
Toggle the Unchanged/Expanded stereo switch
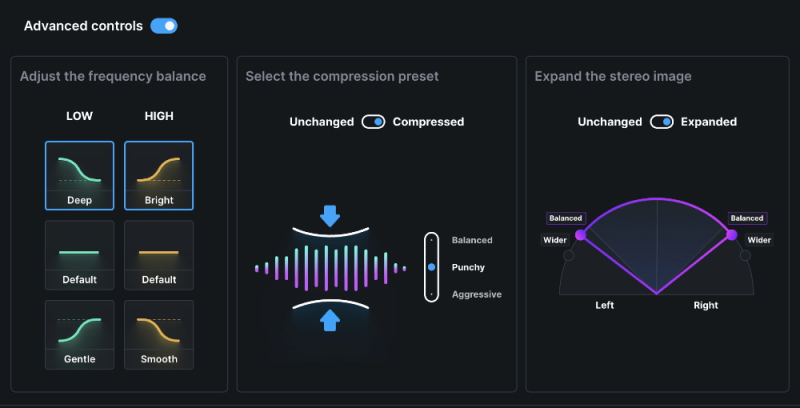point(661,122)
